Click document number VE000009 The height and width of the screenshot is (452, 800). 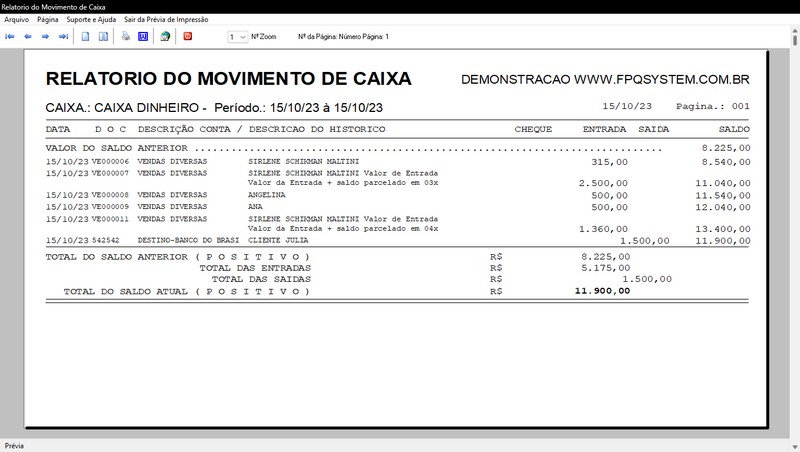[x=110, y=207]
